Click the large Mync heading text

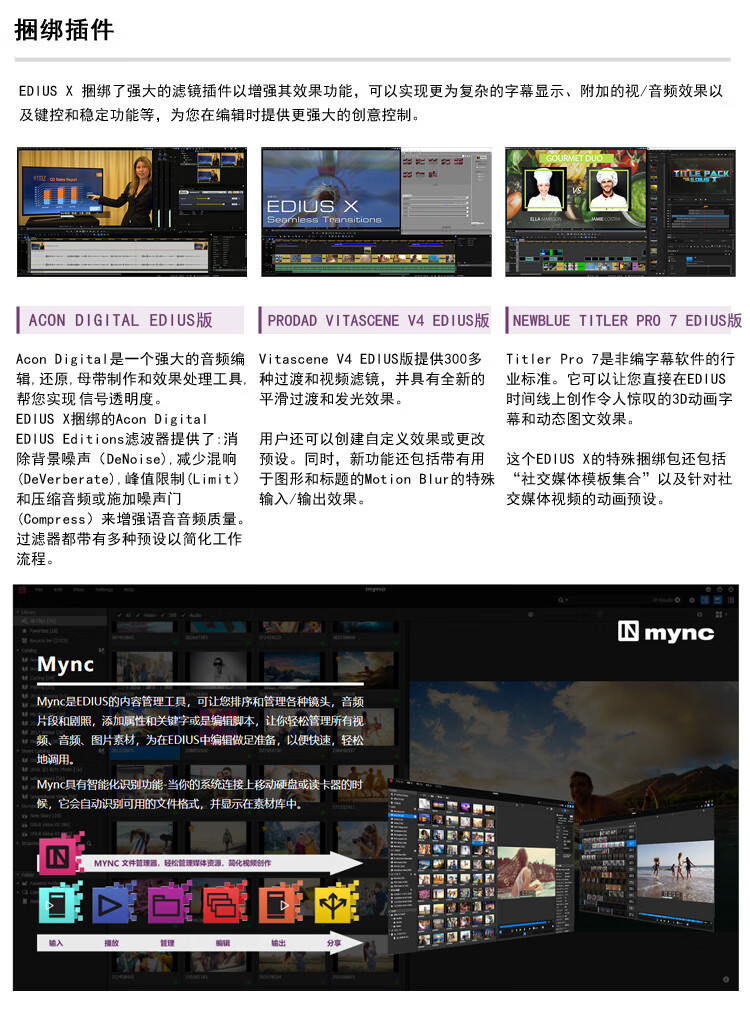[x=65, y=664]
